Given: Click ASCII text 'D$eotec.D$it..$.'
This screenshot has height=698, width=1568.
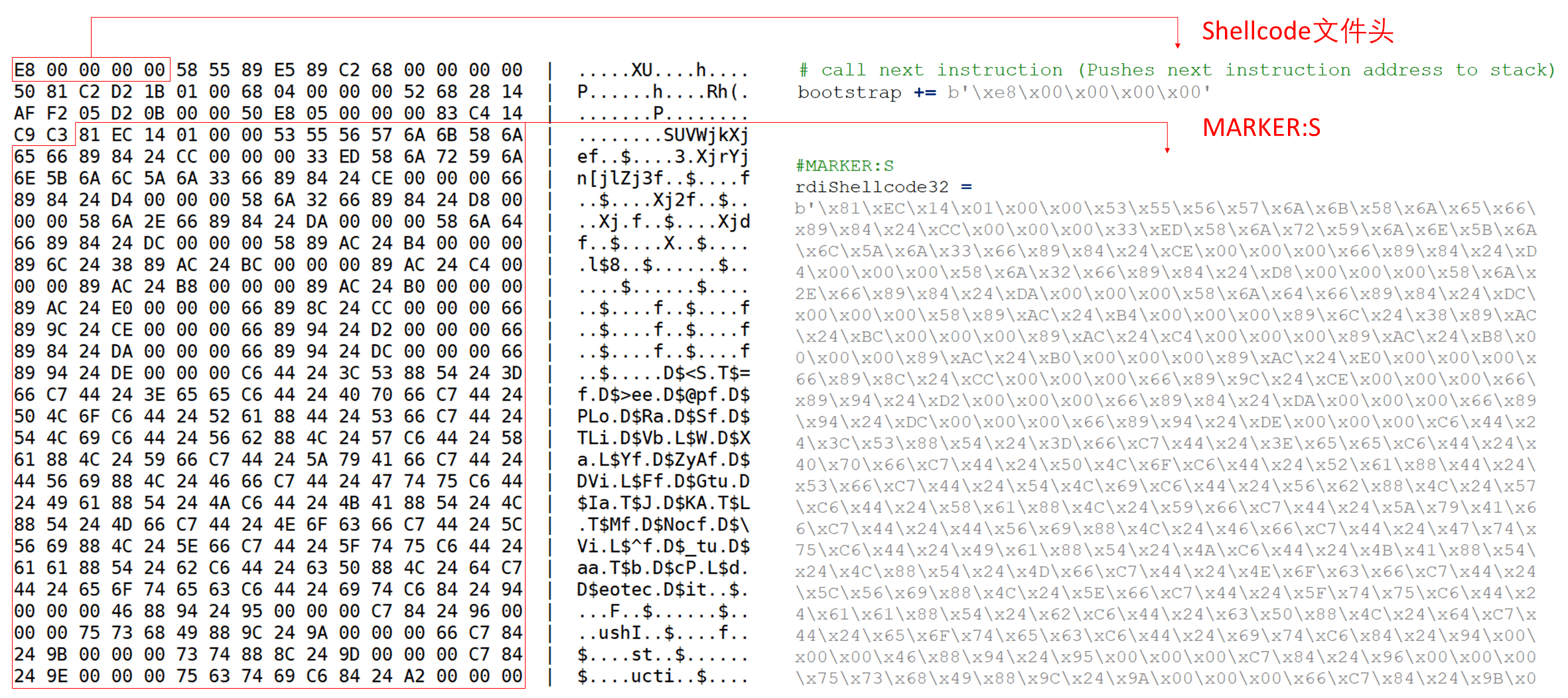Looking at the screenshot, I should (663, 589).
